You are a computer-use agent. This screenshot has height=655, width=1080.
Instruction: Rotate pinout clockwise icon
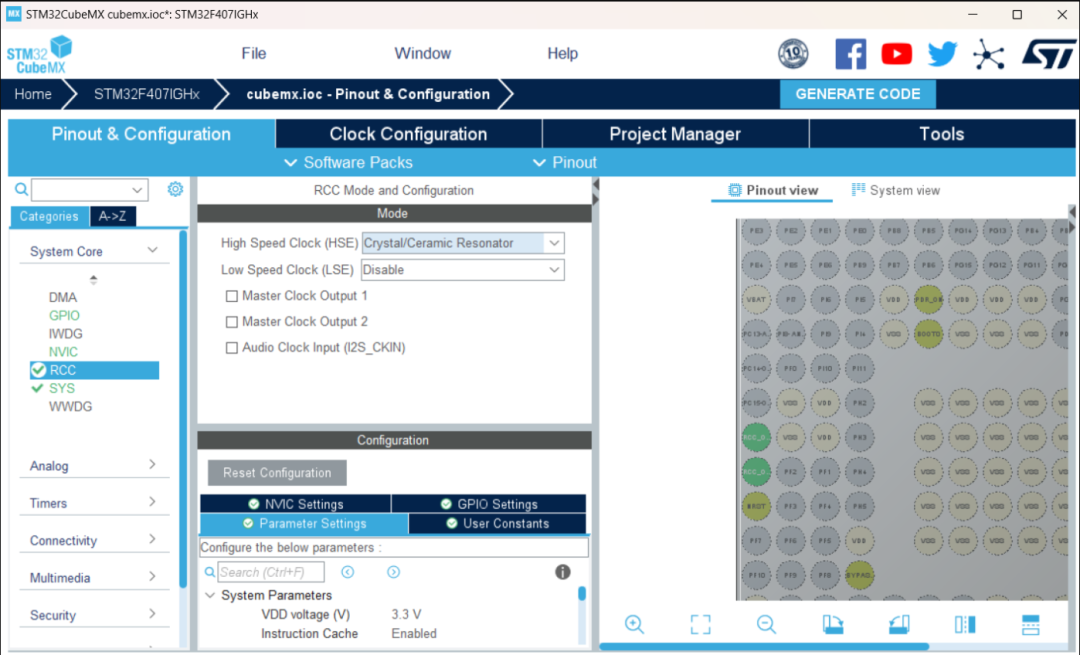click(833, 625)
